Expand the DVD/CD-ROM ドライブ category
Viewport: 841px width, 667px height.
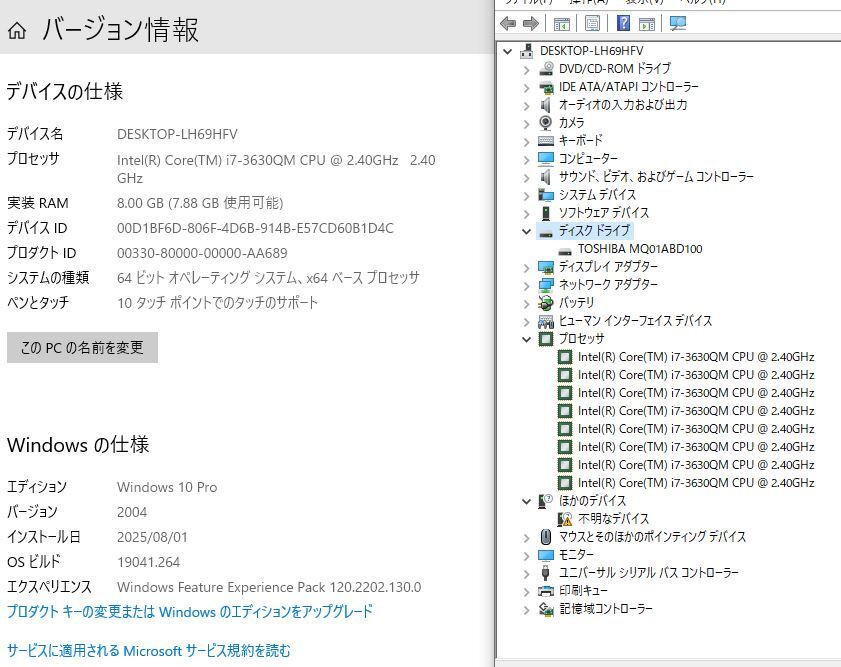pos(526,69)
